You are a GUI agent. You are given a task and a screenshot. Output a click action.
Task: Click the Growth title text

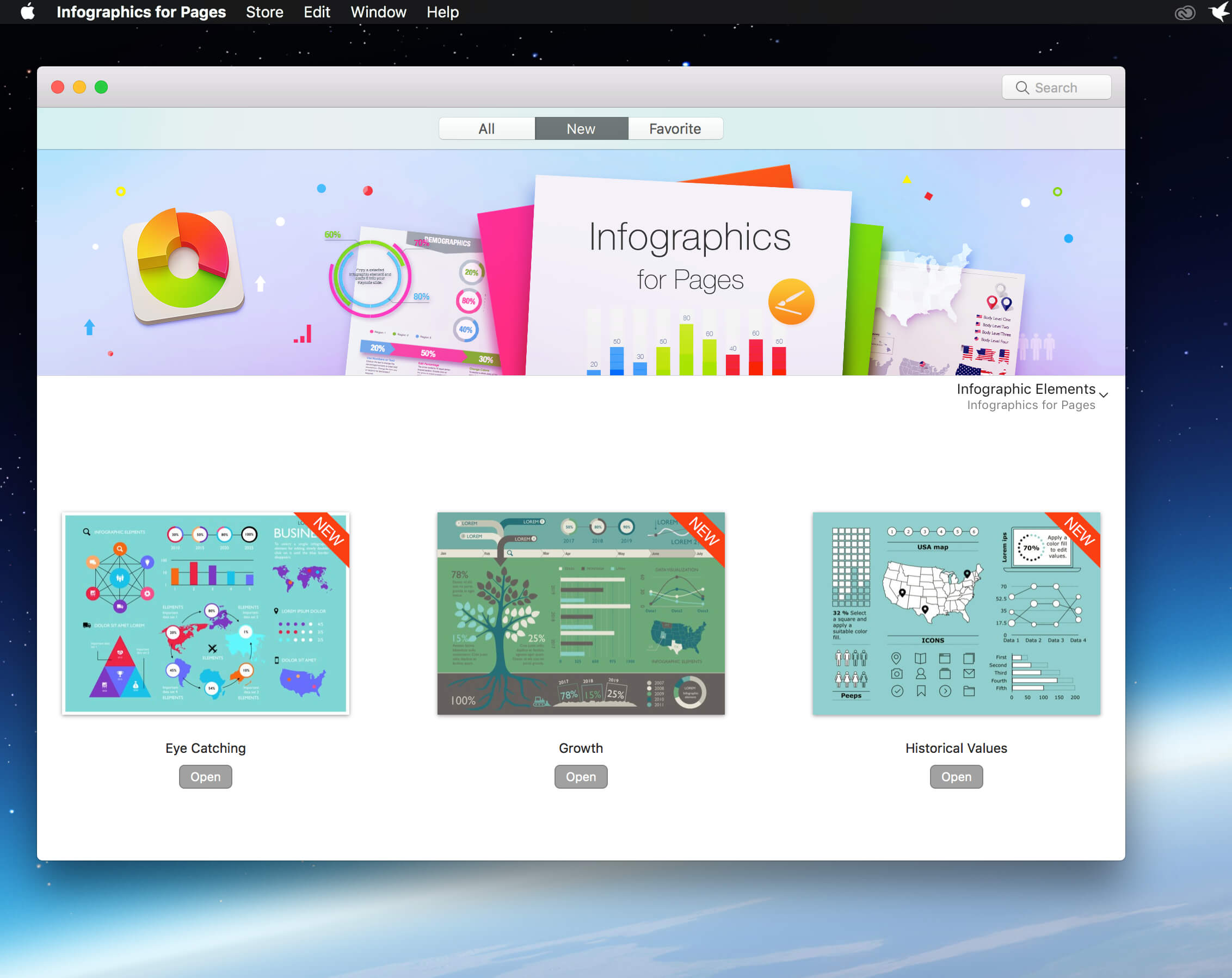point(581,748)
